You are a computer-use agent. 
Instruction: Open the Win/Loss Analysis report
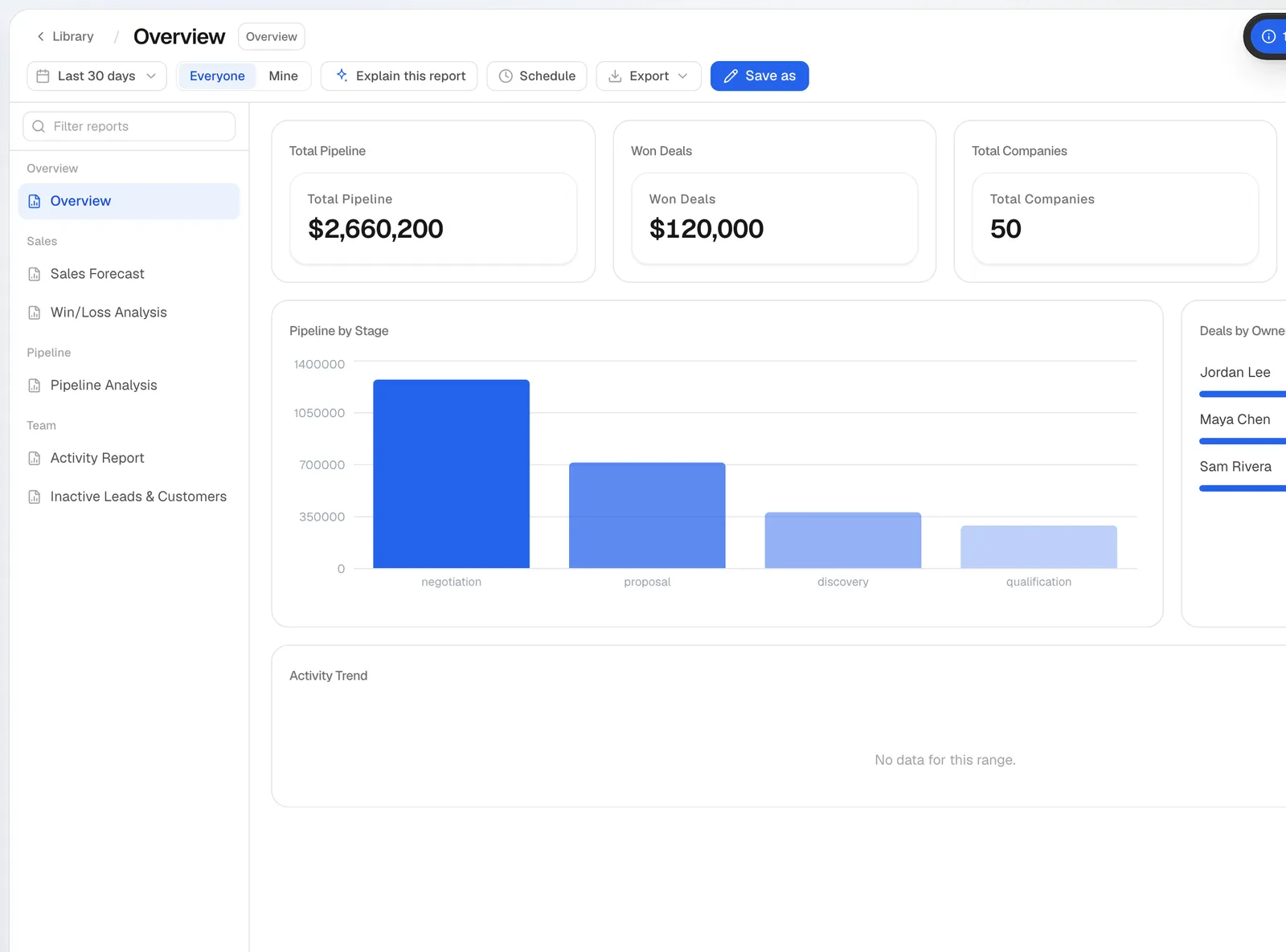(129, 313)
